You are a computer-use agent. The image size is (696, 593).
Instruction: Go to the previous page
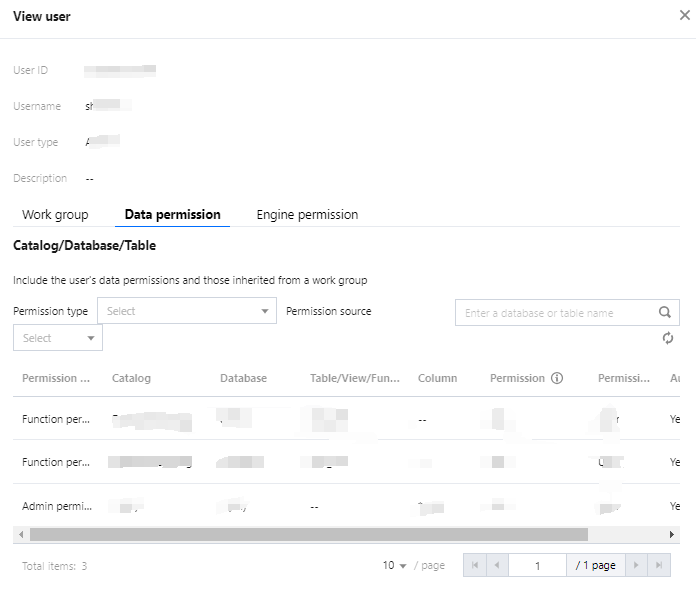[496, 565]
